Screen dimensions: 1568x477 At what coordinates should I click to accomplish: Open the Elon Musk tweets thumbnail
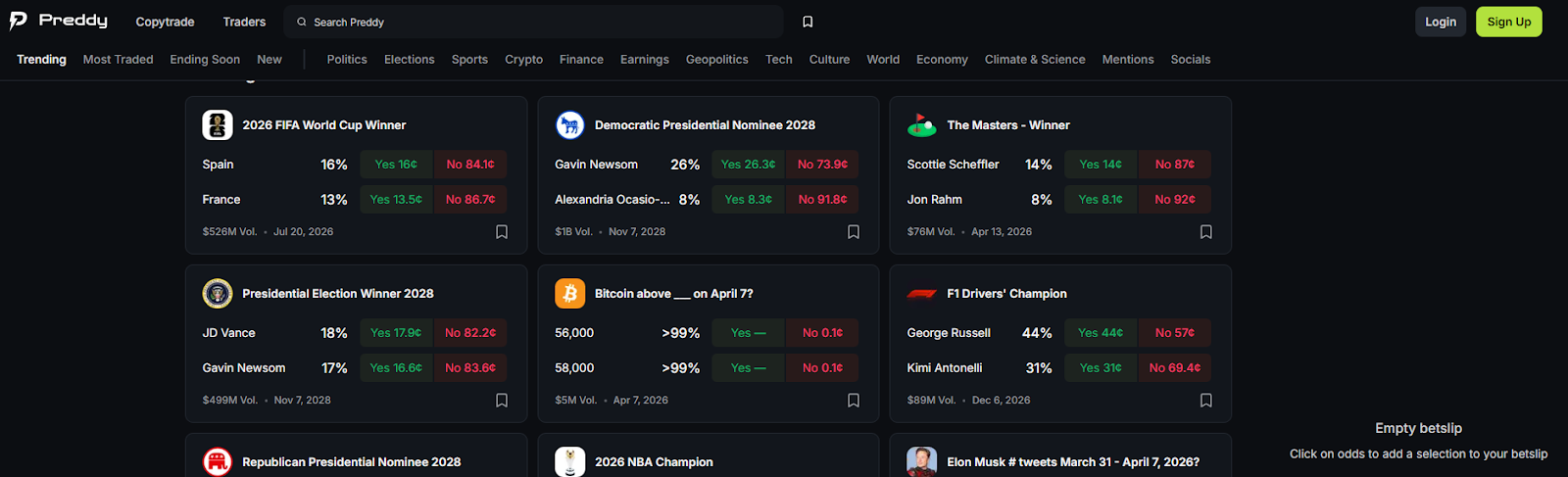tap(922, 462)
